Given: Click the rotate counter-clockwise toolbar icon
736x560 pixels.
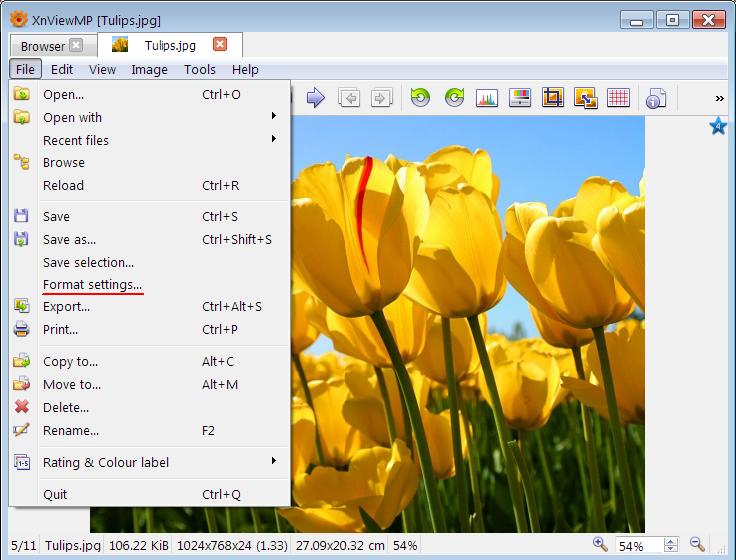Looking at the screenshot, I should tap(420, 97).
